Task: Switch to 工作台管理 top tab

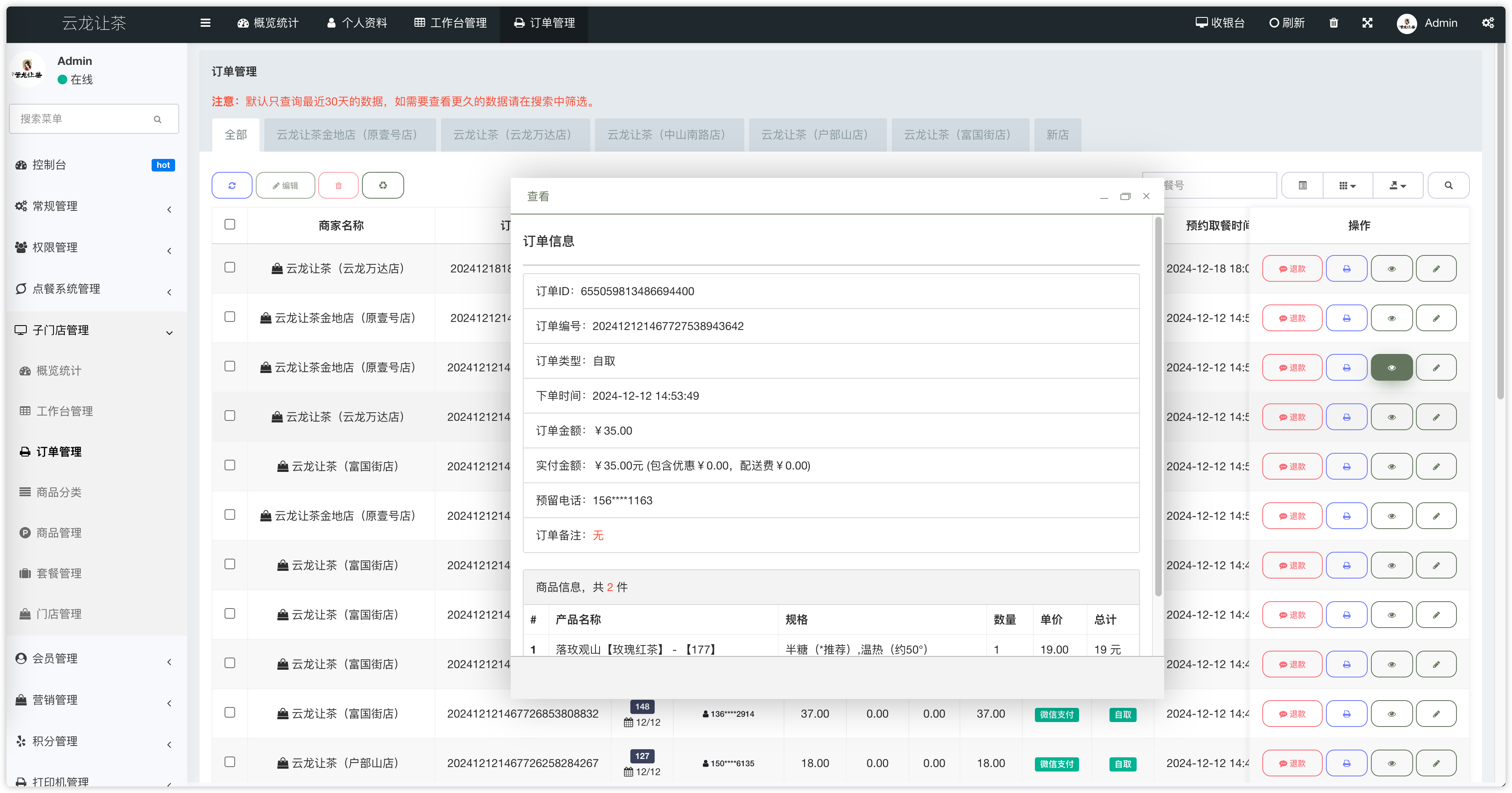Action: [x=450, y=23]
